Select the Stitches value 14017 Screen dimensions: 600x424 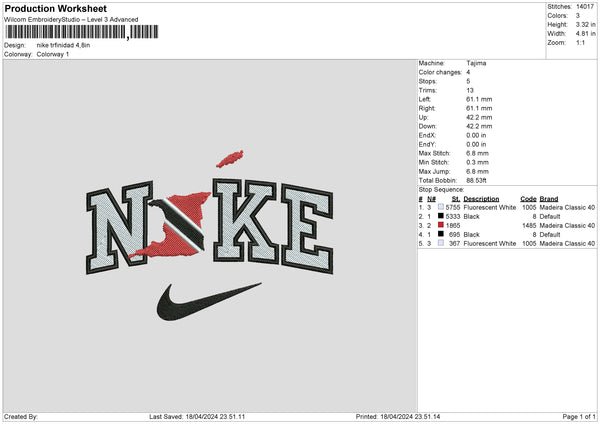[585, 7]
